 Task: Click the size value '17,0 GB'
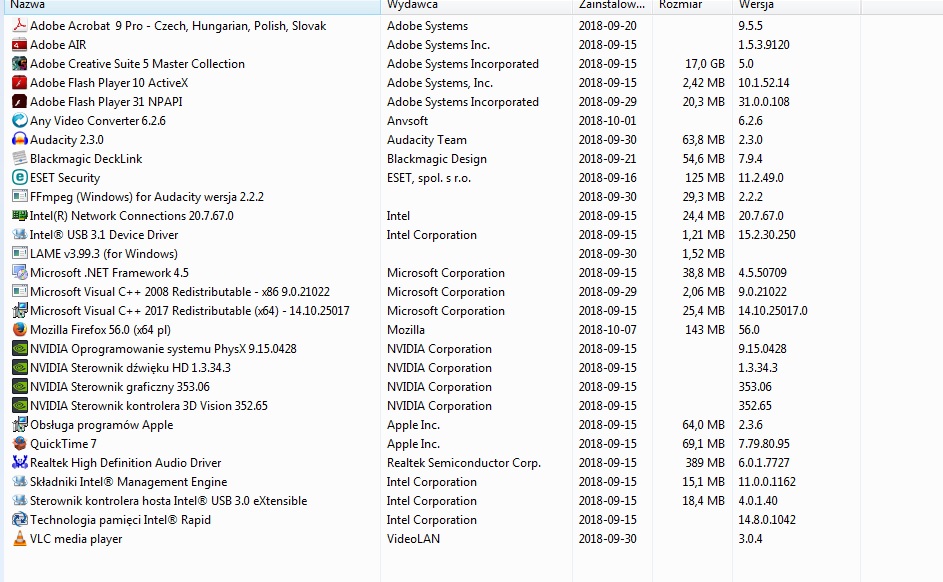click(x=705, y=64)
